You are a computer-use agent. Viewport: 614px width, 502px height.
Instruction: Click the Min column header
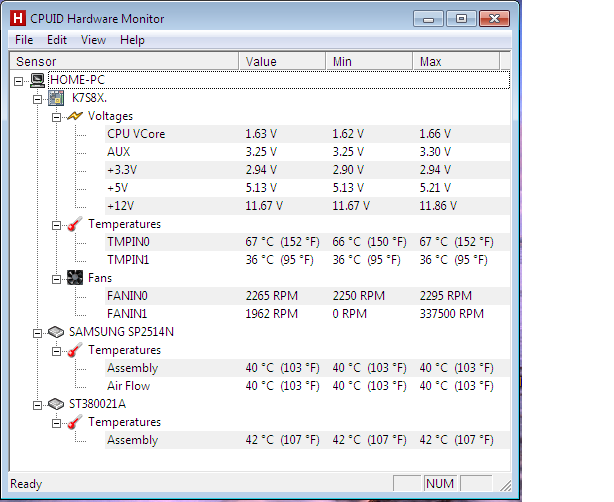369,61
